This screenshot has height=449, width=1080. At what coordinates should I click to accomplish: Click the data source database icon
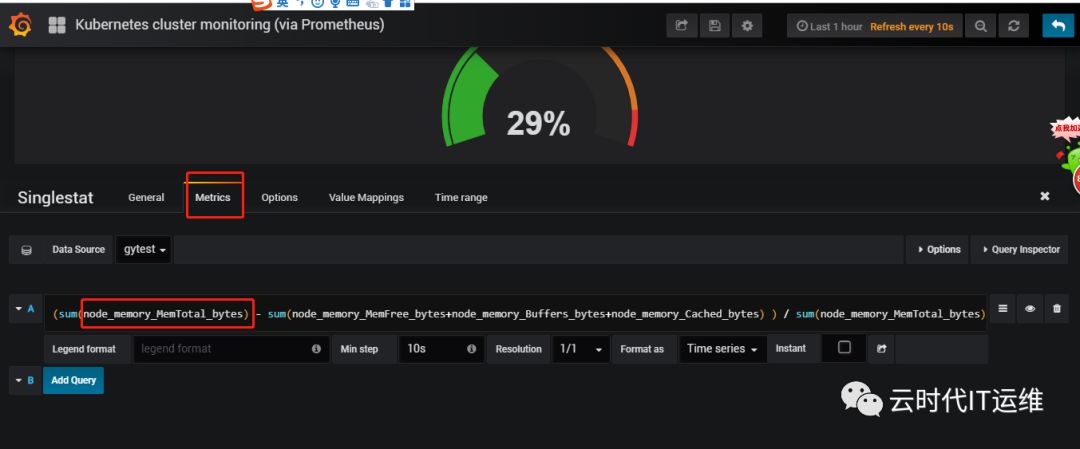[x=26, y=249]
